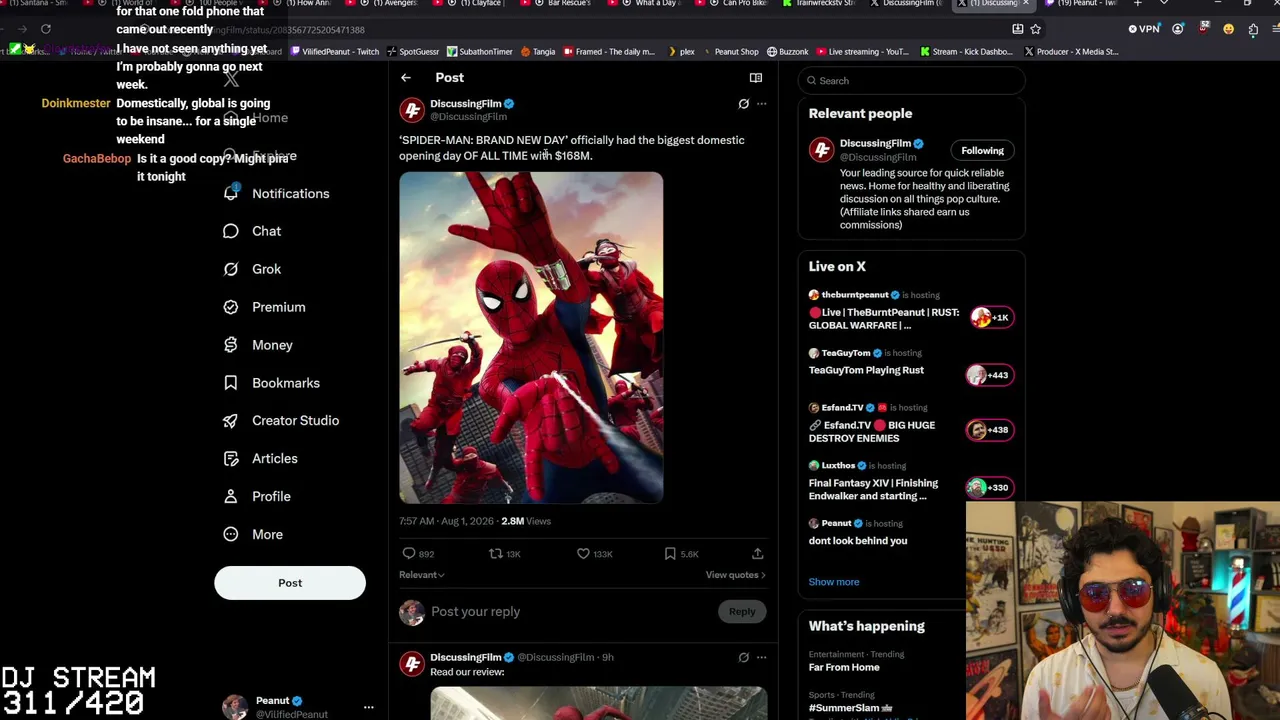Viewport: 1280px width, 720px height.
Task: Open three-dot menu on the 9h post
Action: coord(762,657)
